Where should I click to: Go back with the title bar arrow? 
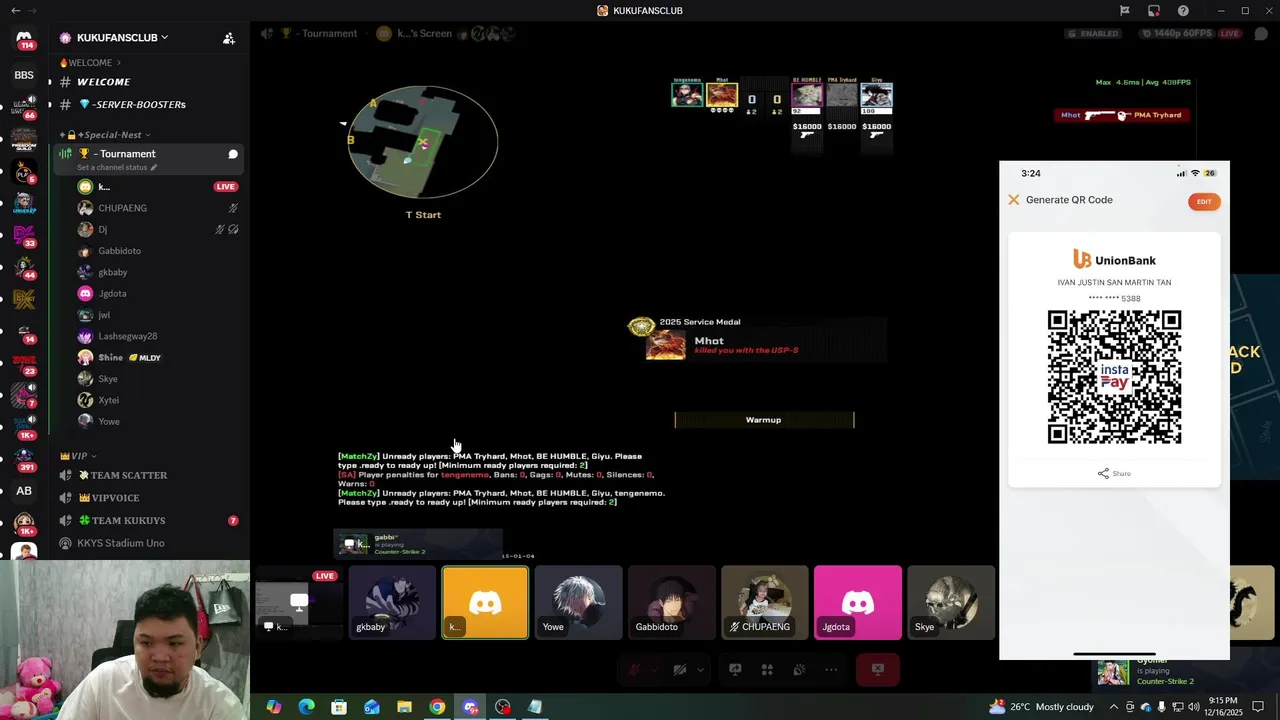(15, 11)
